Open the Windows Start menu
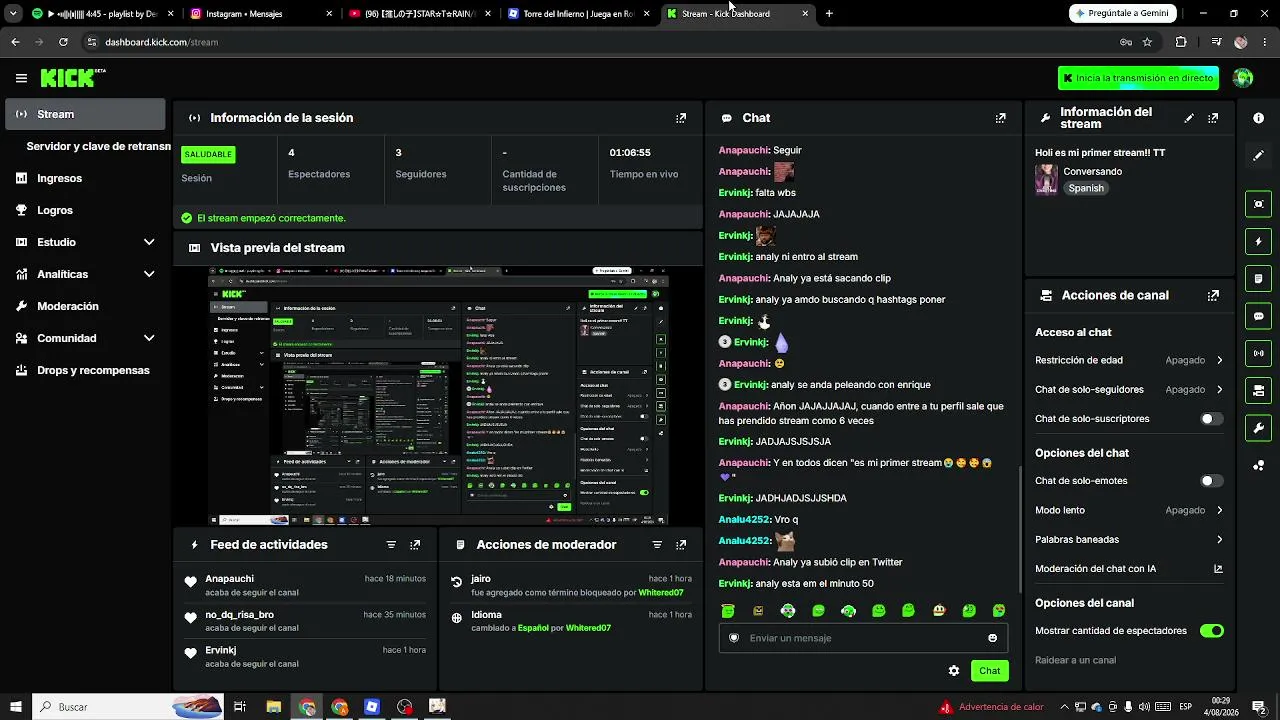1280x720 pixels. [x=15, y=707]
